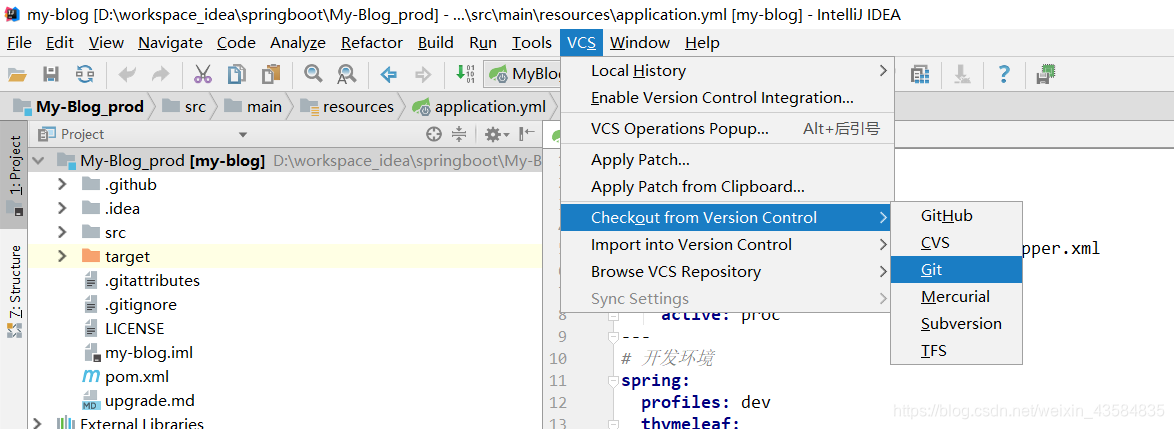Screen dimensions: 1174x429
Task: Expand the .idea folder
Action: tap(63, 208)
